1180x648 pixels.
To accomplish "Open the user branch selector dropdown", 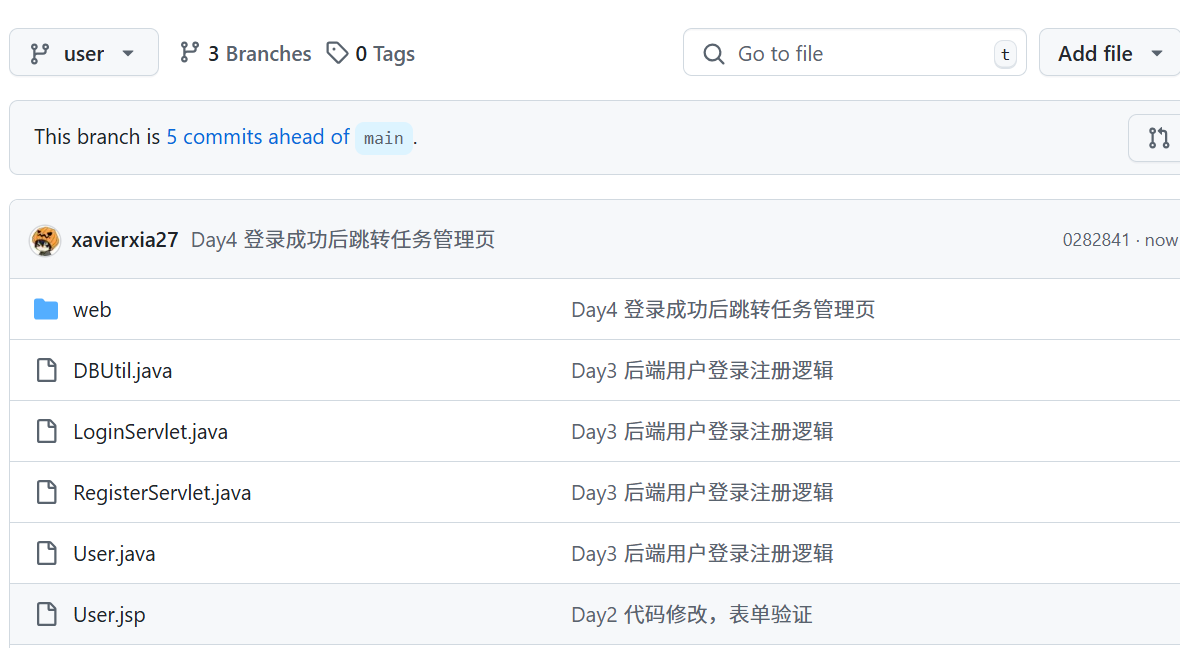I will 84,53.
